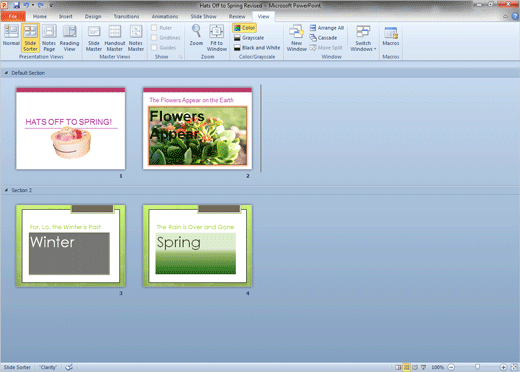Open the Slide Master view

pos(94,38)
